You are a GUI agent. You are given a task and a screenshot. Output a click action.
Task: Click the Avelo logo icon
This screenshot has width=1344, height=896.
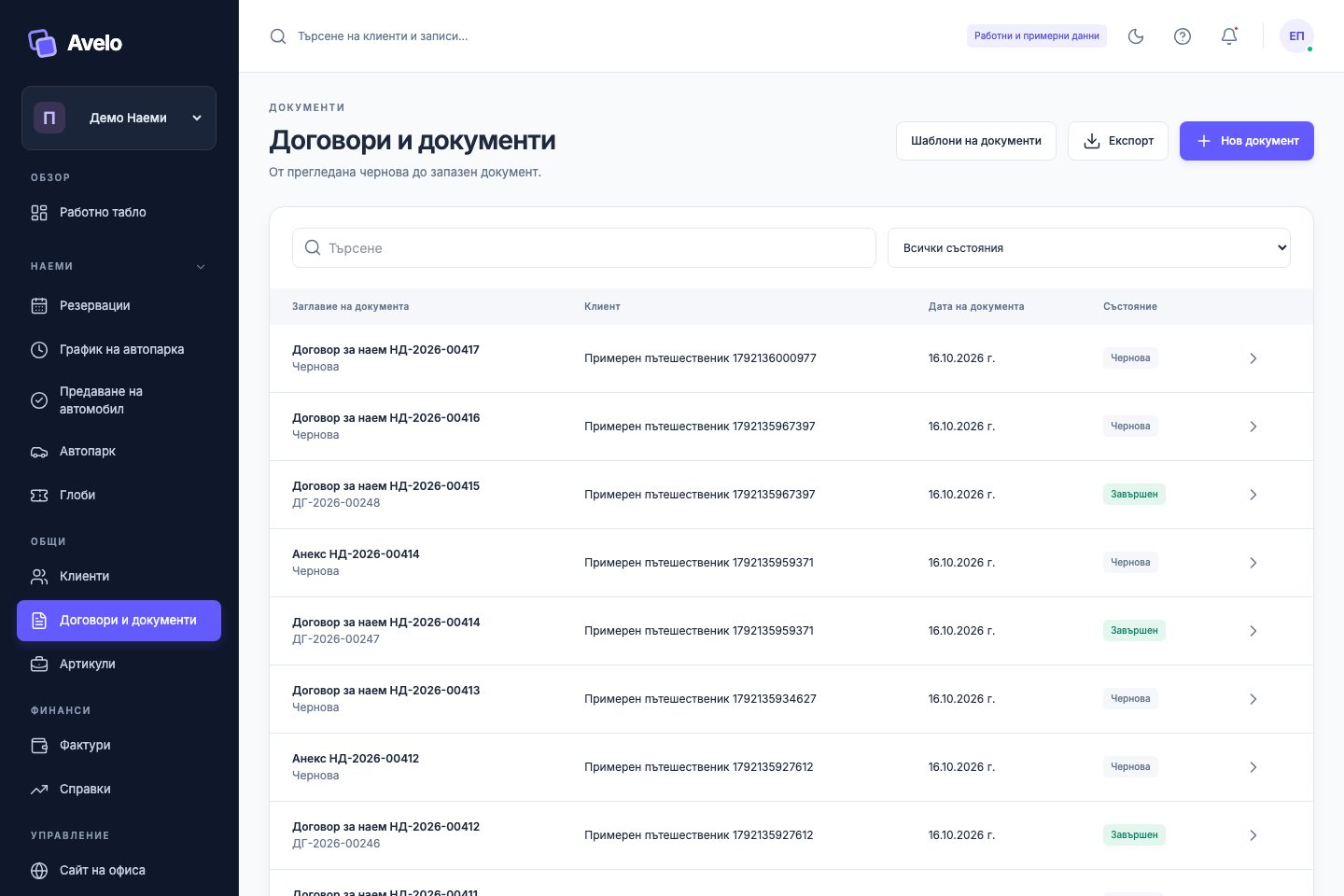coord(42,43)
